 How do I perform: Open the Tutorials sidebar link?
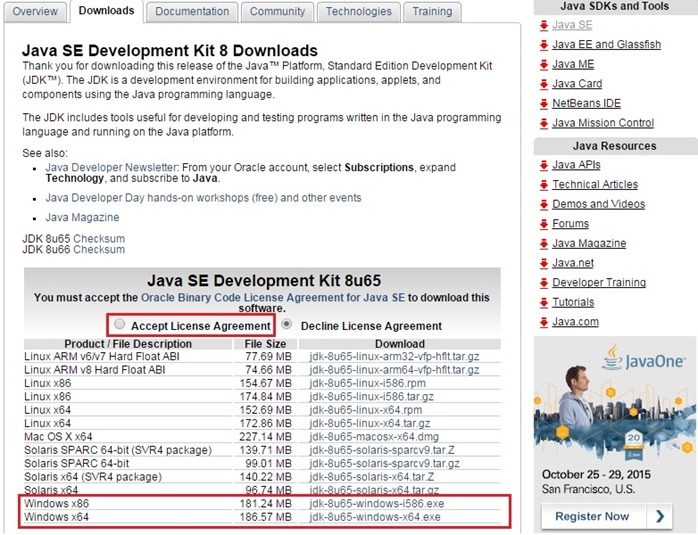click(x=573, y=302)
